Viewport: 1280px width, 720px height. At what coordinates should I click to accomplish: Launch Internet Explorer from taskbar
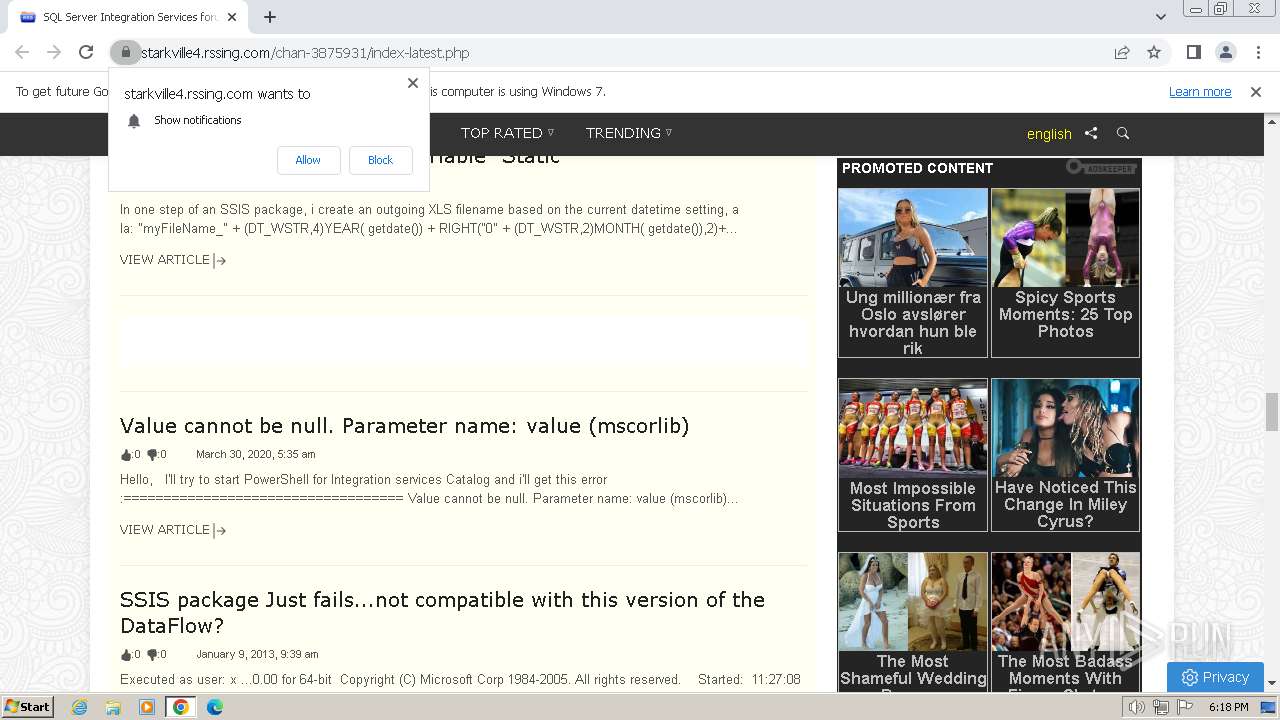79,707
